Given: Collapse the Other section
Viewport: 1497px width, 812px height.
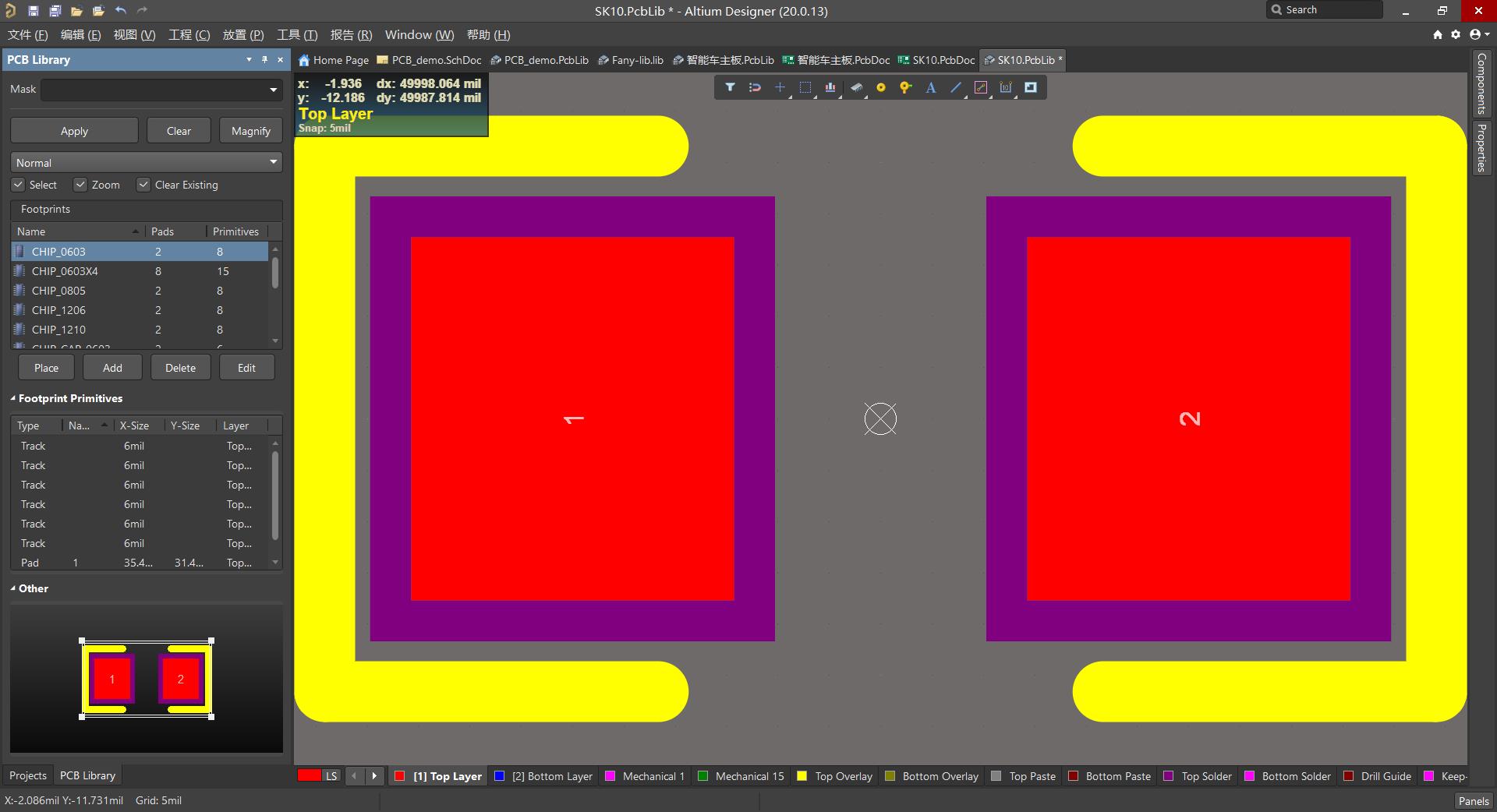Looking at the screenshot, I should pyautogui.click(x=13, y=588).
